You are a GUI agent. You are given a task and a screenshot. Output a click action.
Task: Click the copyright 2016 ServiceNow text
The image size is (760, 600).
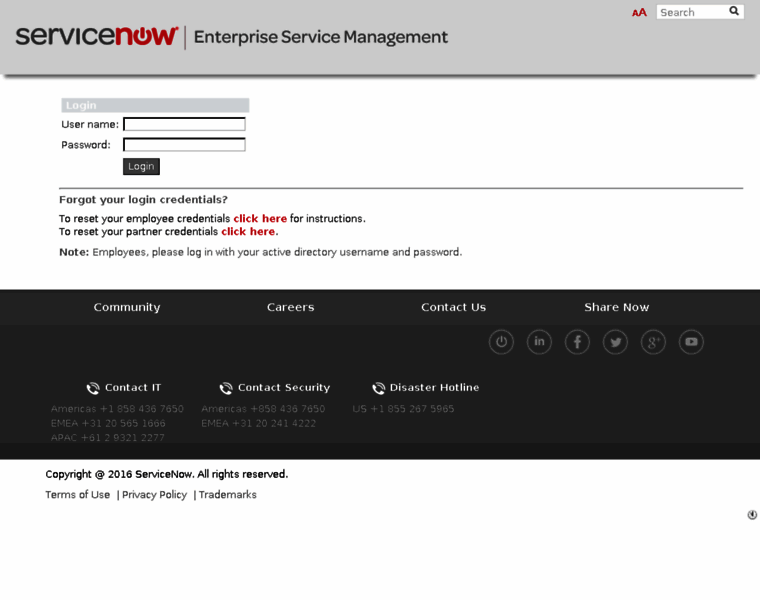(167, 474)
